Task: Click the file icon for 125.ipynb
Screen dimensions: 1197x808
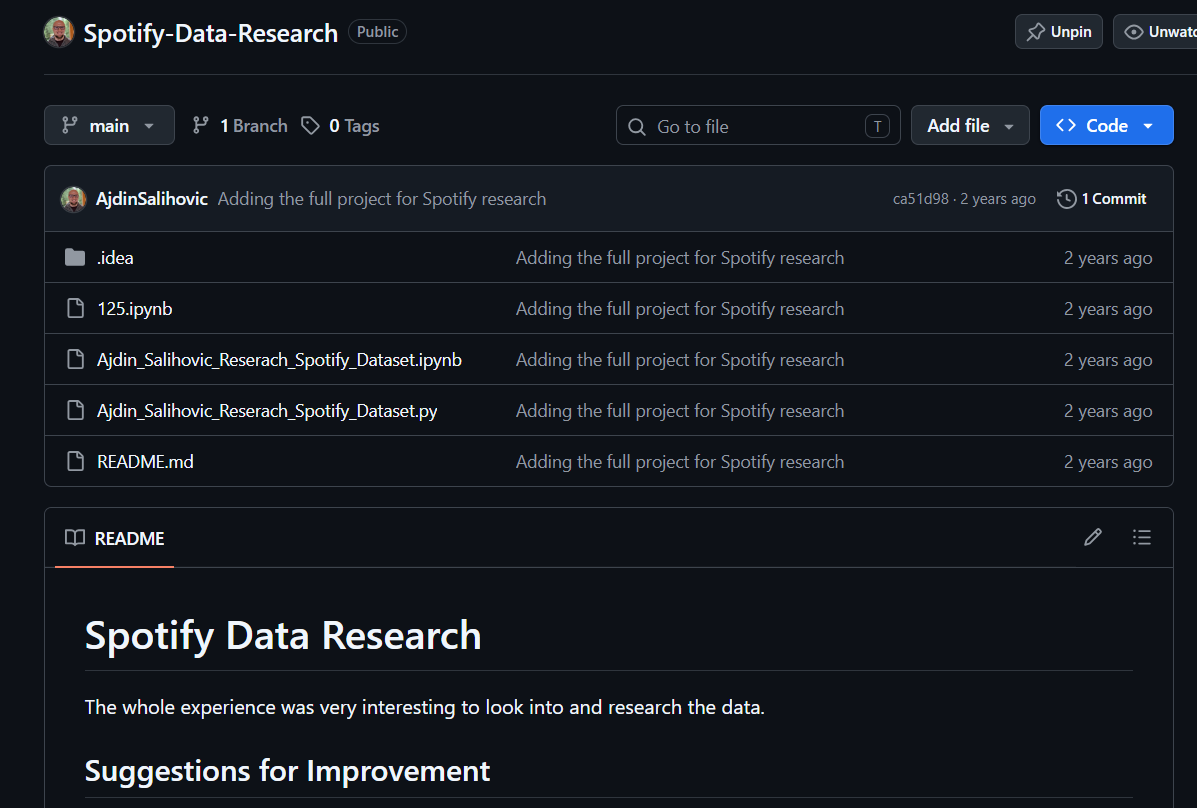Action: pyautogui.click(x=75, y=309)
